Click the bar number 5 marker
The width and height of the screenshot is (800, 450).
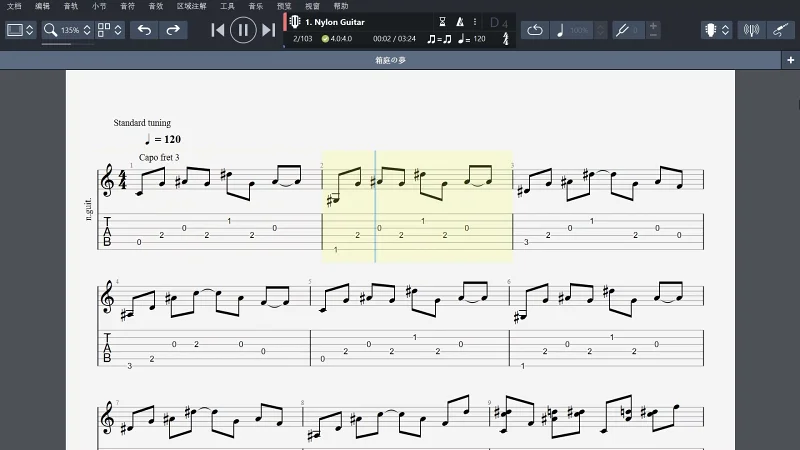pos(310,282)
